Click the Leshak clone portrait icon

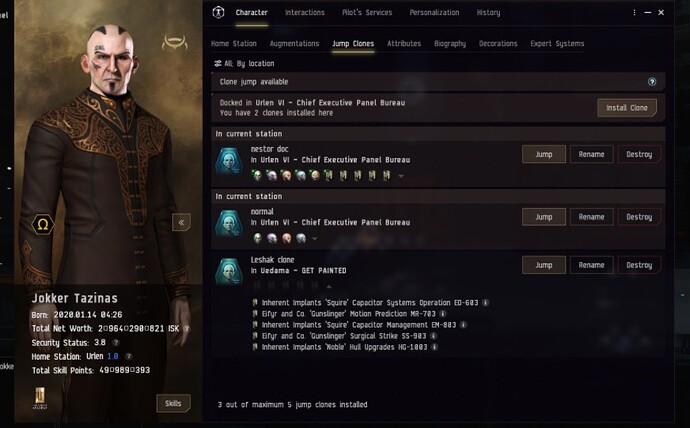click(229, 271)
